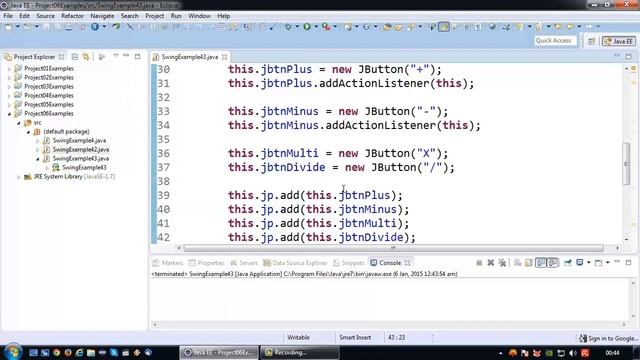Viewport: 640px width, 360px height.
Task: Click the Open Type toolbar icon
Action: point(387,27)
